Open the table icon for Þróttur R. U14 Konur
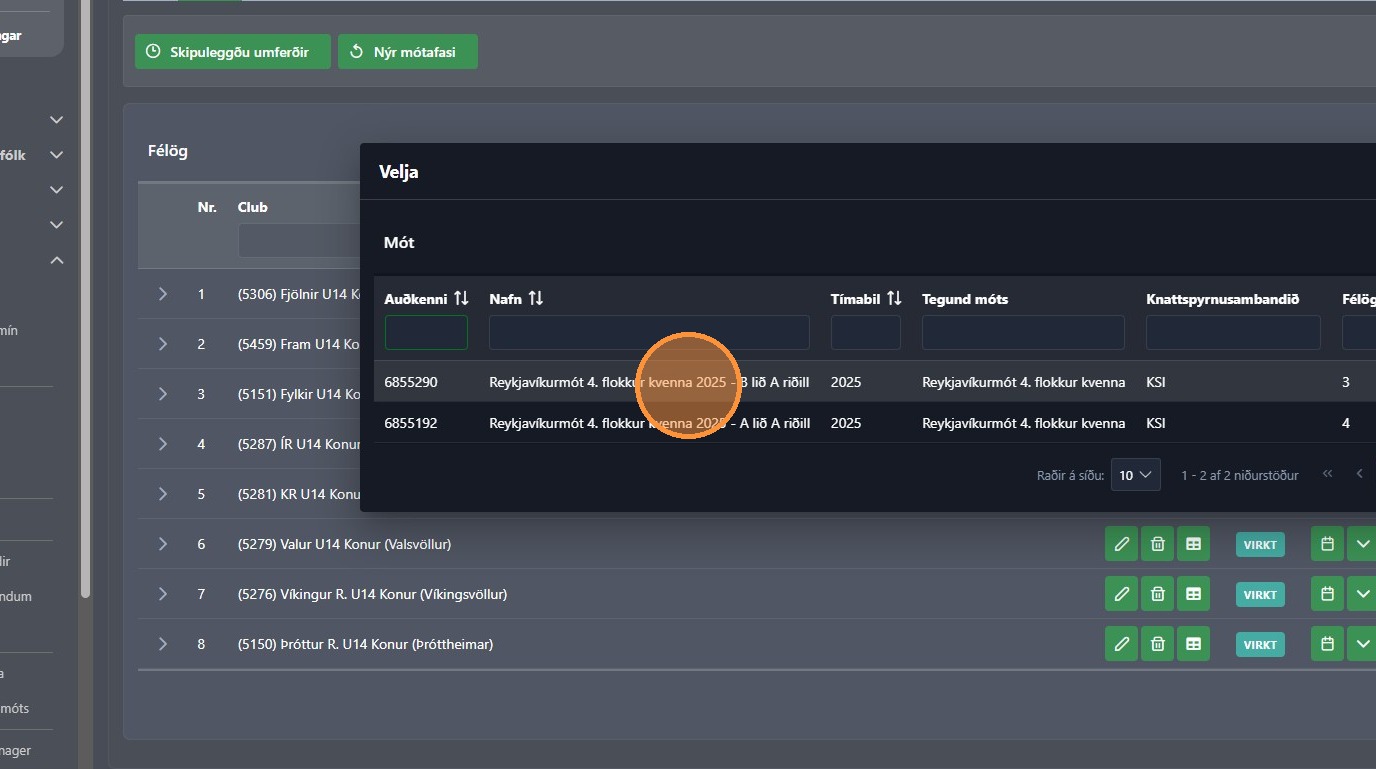The width and height of the screenshot is (1376, 769). click(1193, 644)
